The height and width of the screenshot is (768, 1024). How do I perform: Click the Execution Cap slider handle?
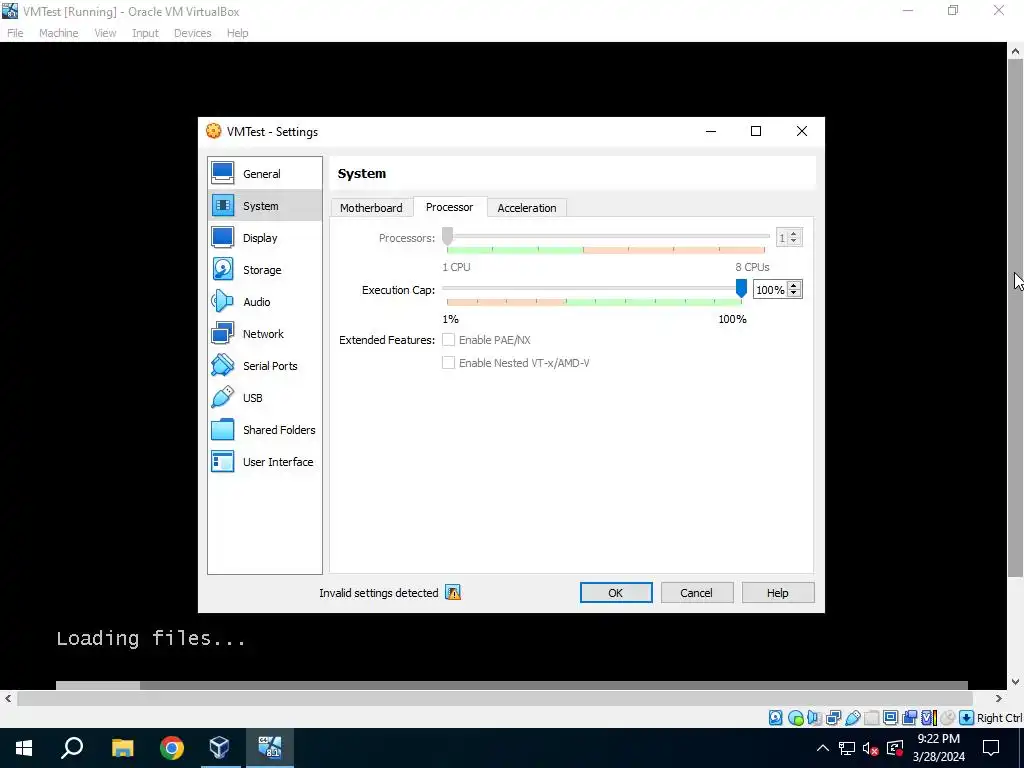tap(741, 288)
